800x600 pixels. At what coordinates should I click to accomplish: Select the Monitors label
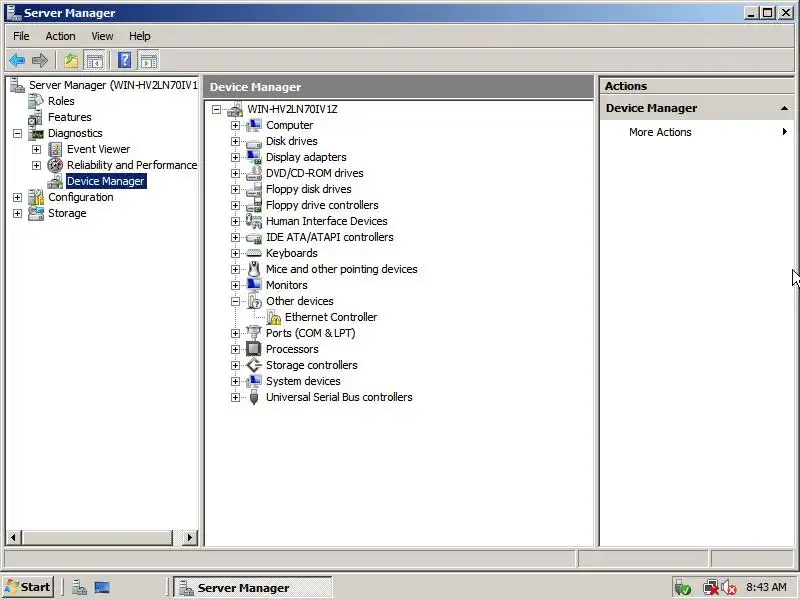(287, 285)
